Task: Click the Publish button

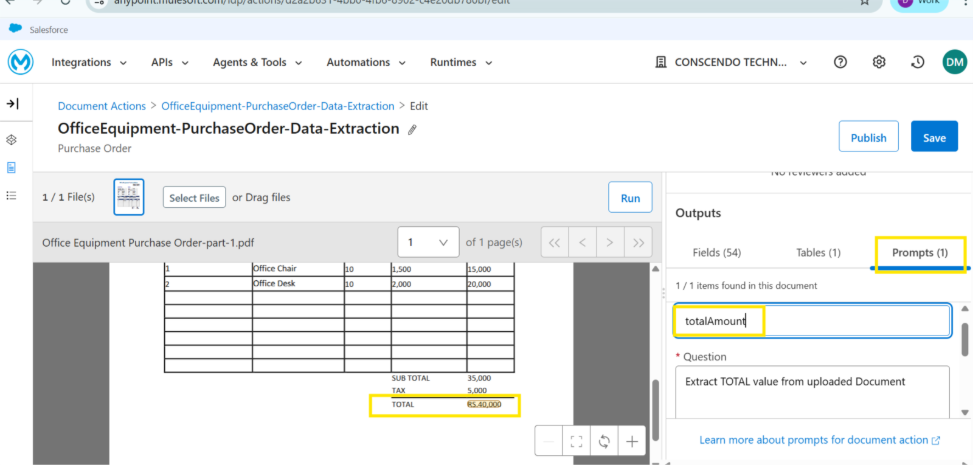Action: tap(868, 137)
